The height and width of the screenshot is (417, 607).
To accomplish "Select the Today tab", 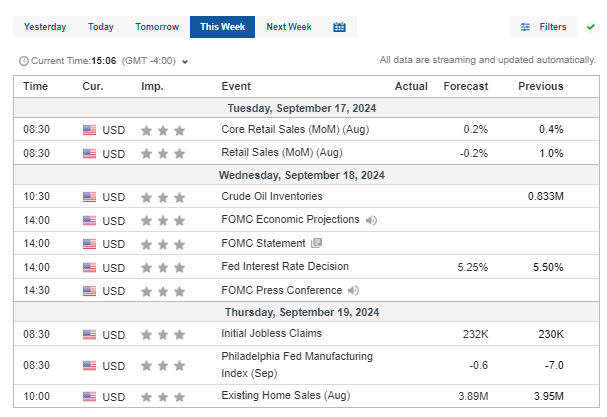I will pos(101,27).
